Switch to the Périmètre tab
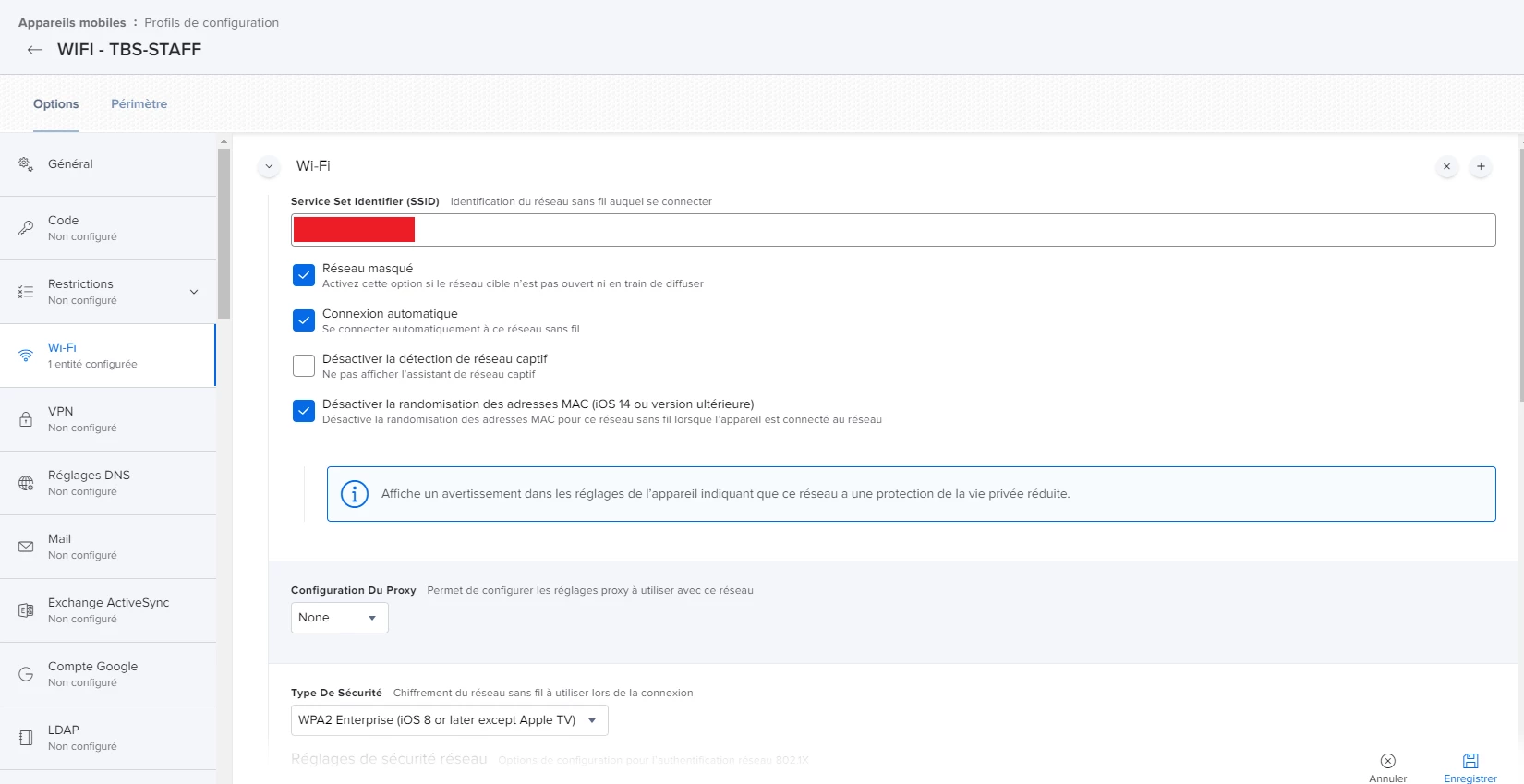 coord(139,104)
